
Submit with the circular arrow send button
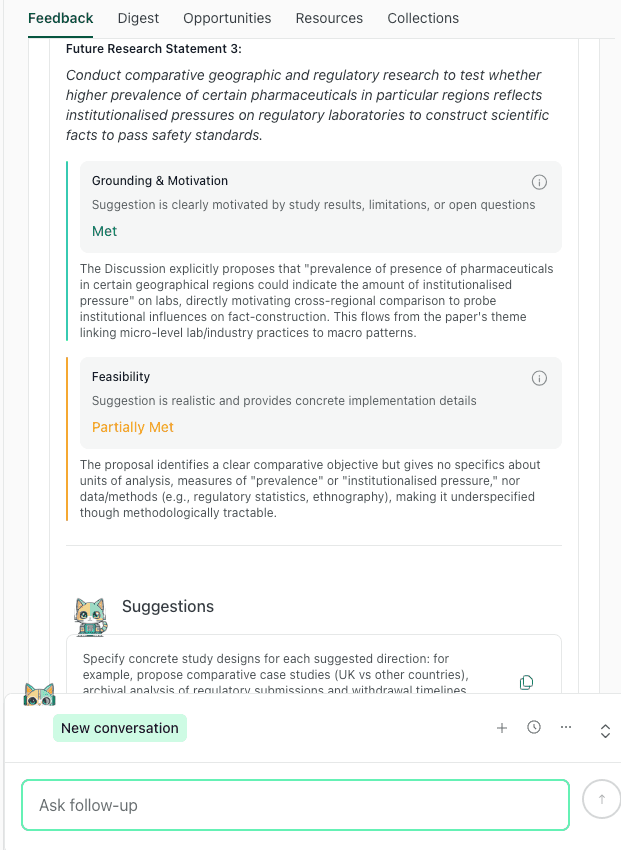pyautogui.click(x=600, y=799)
